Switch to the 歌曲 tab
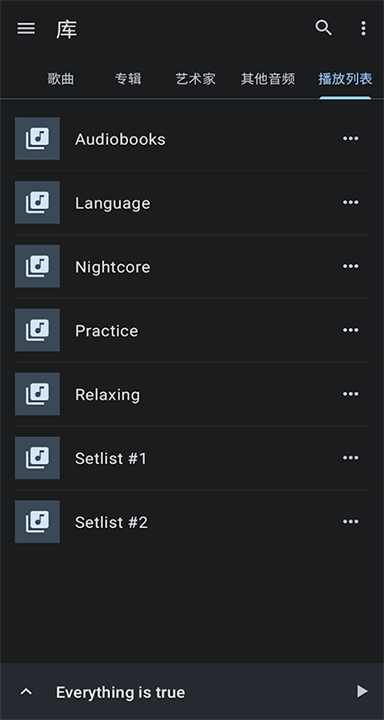384x720 pixels. pos(61,79)
